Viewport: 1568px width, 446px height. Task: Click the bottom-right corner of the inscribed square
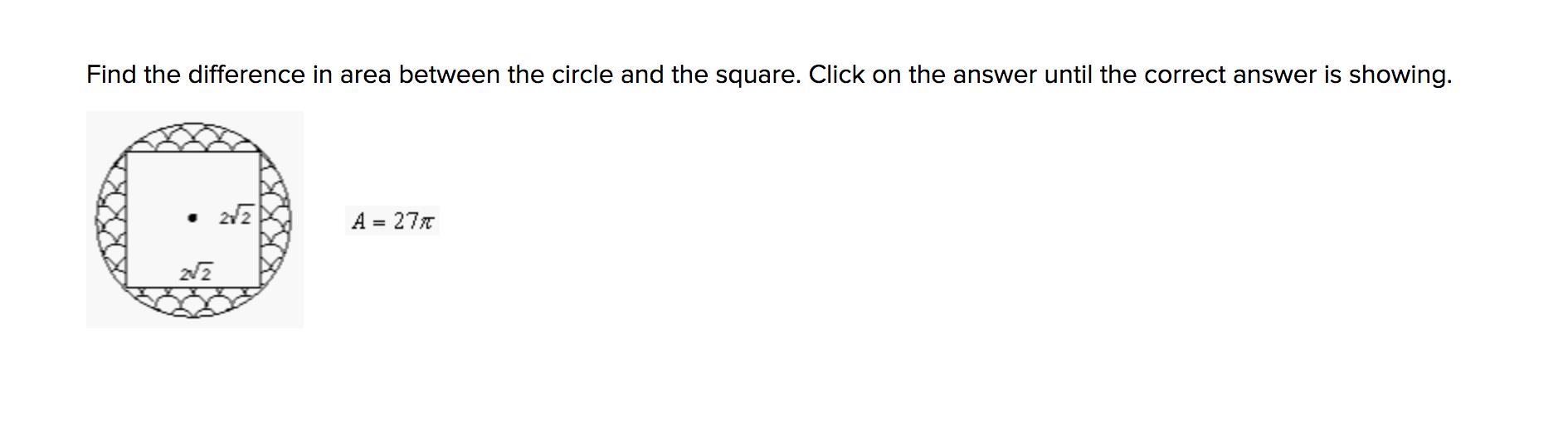tap(261, 288)
